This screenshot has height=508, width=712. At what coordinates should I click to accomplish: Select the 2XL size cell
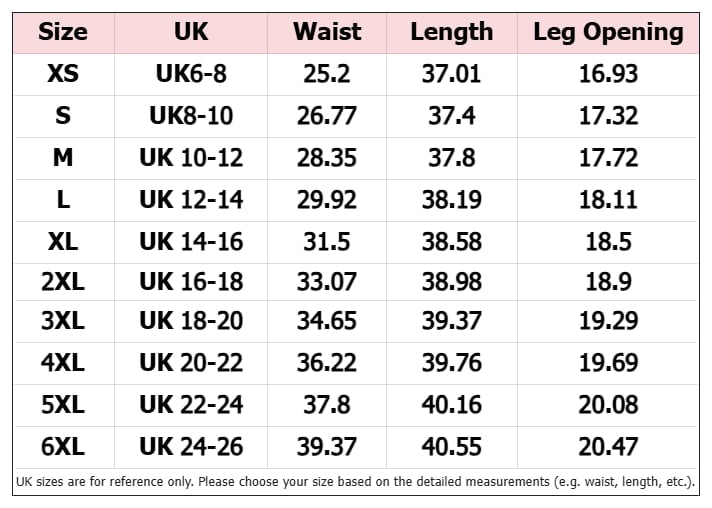click(x=63, y=281)
